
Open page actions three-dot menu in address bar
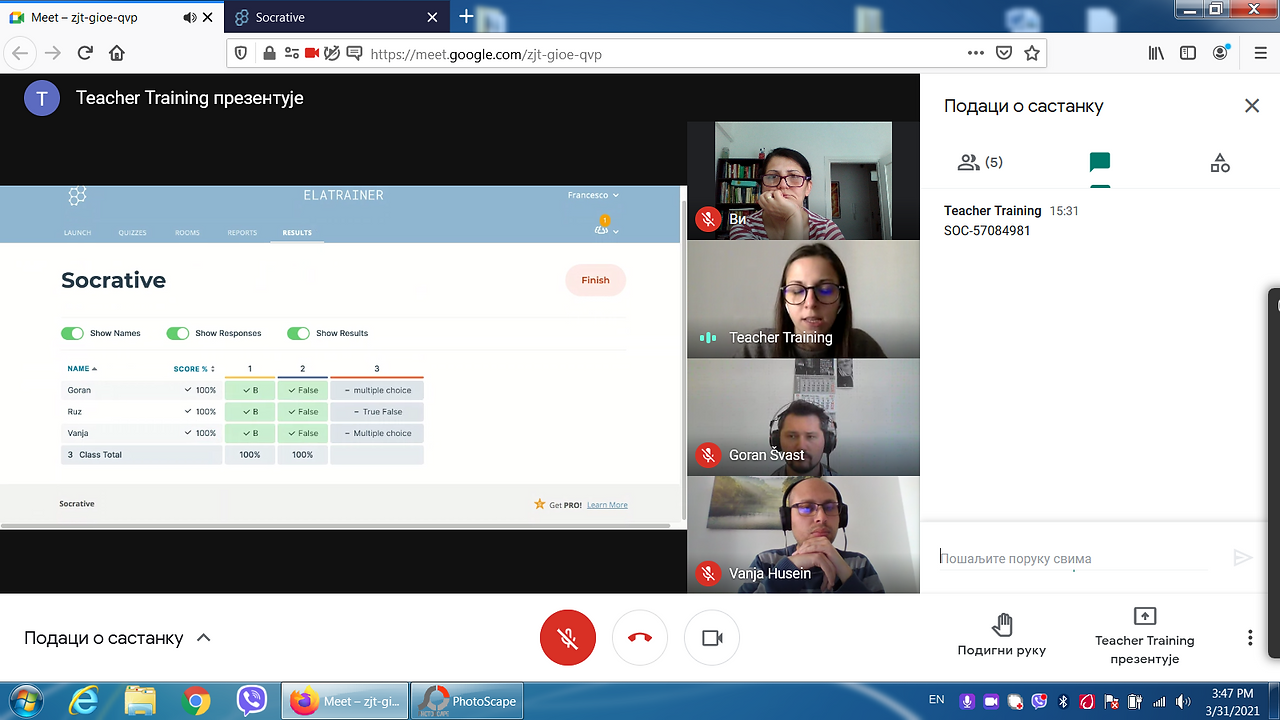click(x=976, y=54)
